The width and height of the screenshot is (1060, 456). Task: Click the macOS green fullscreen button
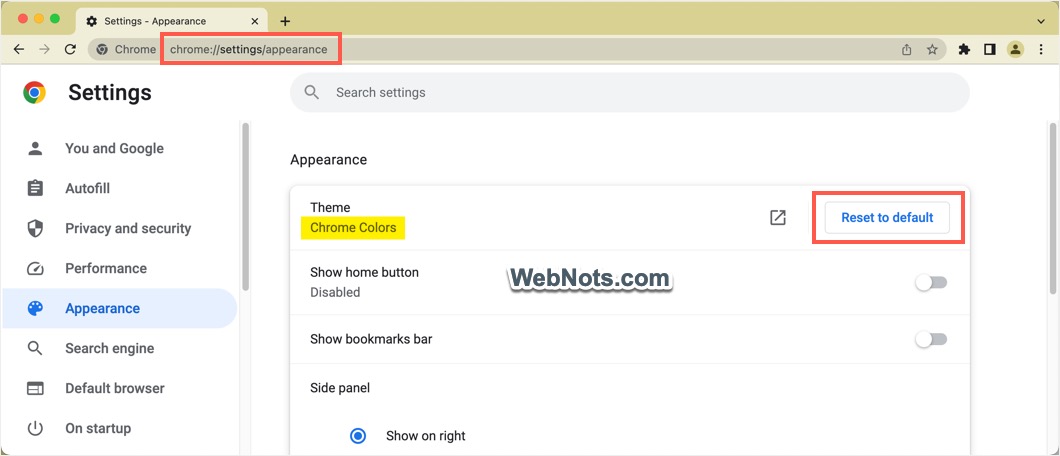(55, 19)
